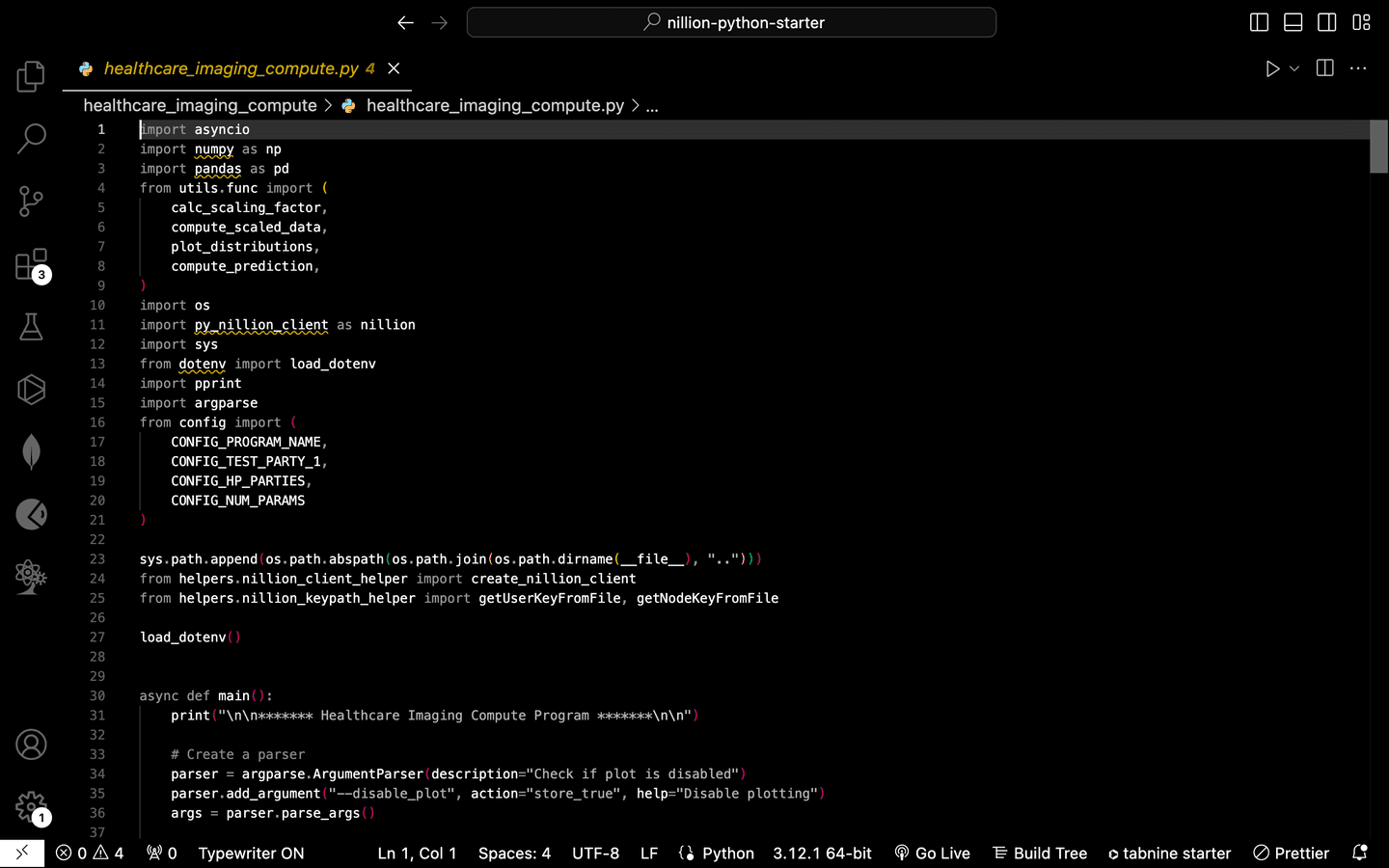Click 'py_nillion_client' on line 11

(261, 325)
